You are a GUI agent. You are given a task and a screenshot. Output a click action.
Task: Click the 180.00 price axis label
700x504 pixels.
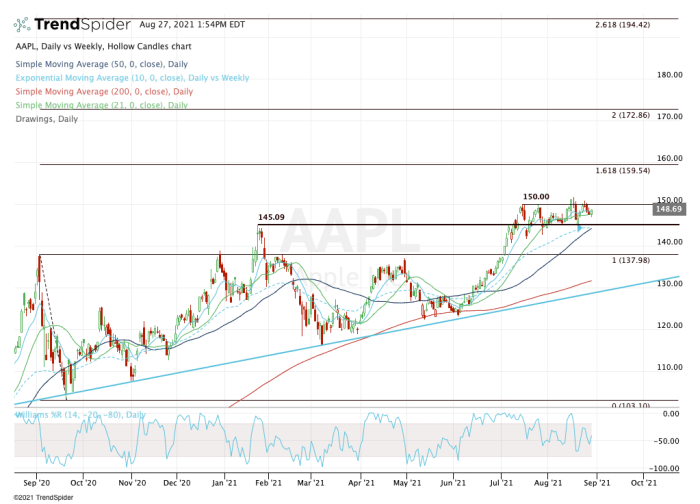[669, 75]
